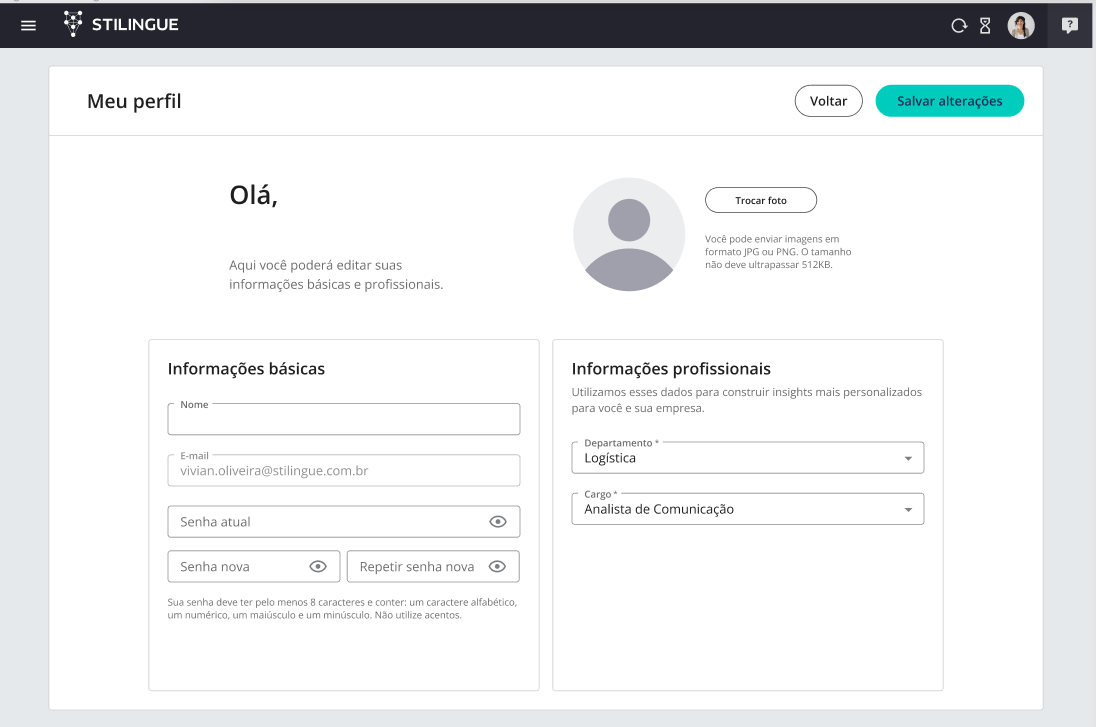Click the profile photo placeholder
Screen dimensions: 1096x727
click(628, 235)
